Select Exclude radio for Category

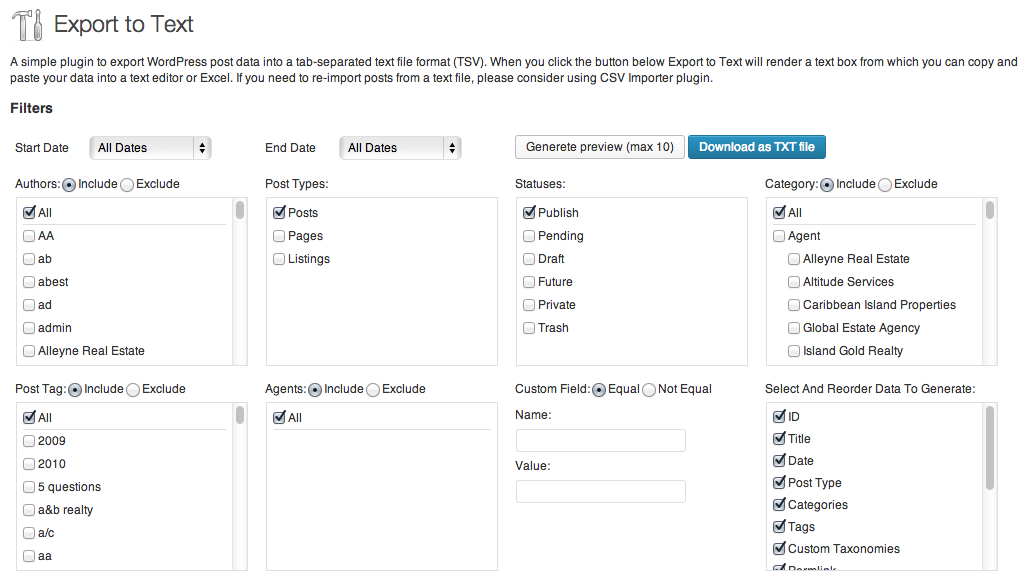pyautogui.click(x=885, y=185)
